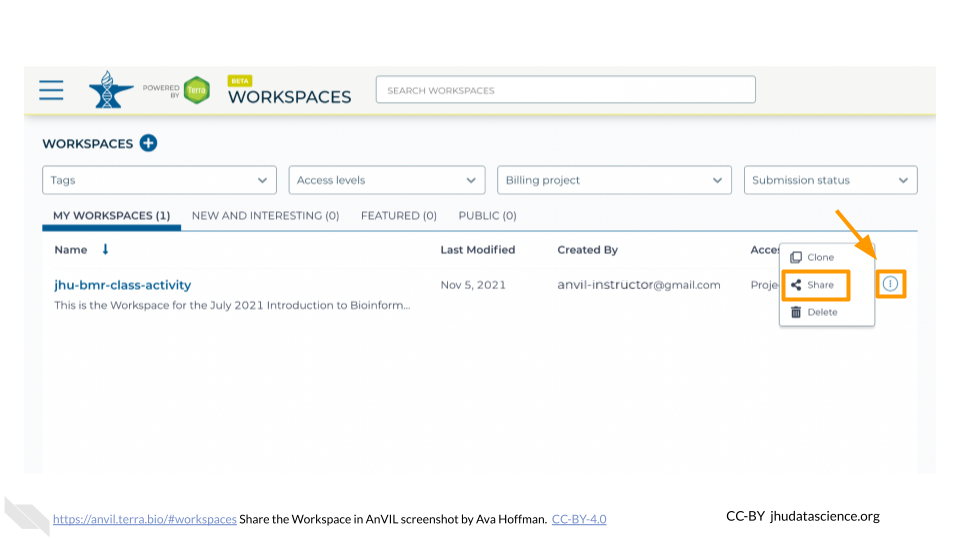Viewport: 960px width, 540px height.
Task: Open the Billing project dropdown
Action: click(x=614, y=180)
